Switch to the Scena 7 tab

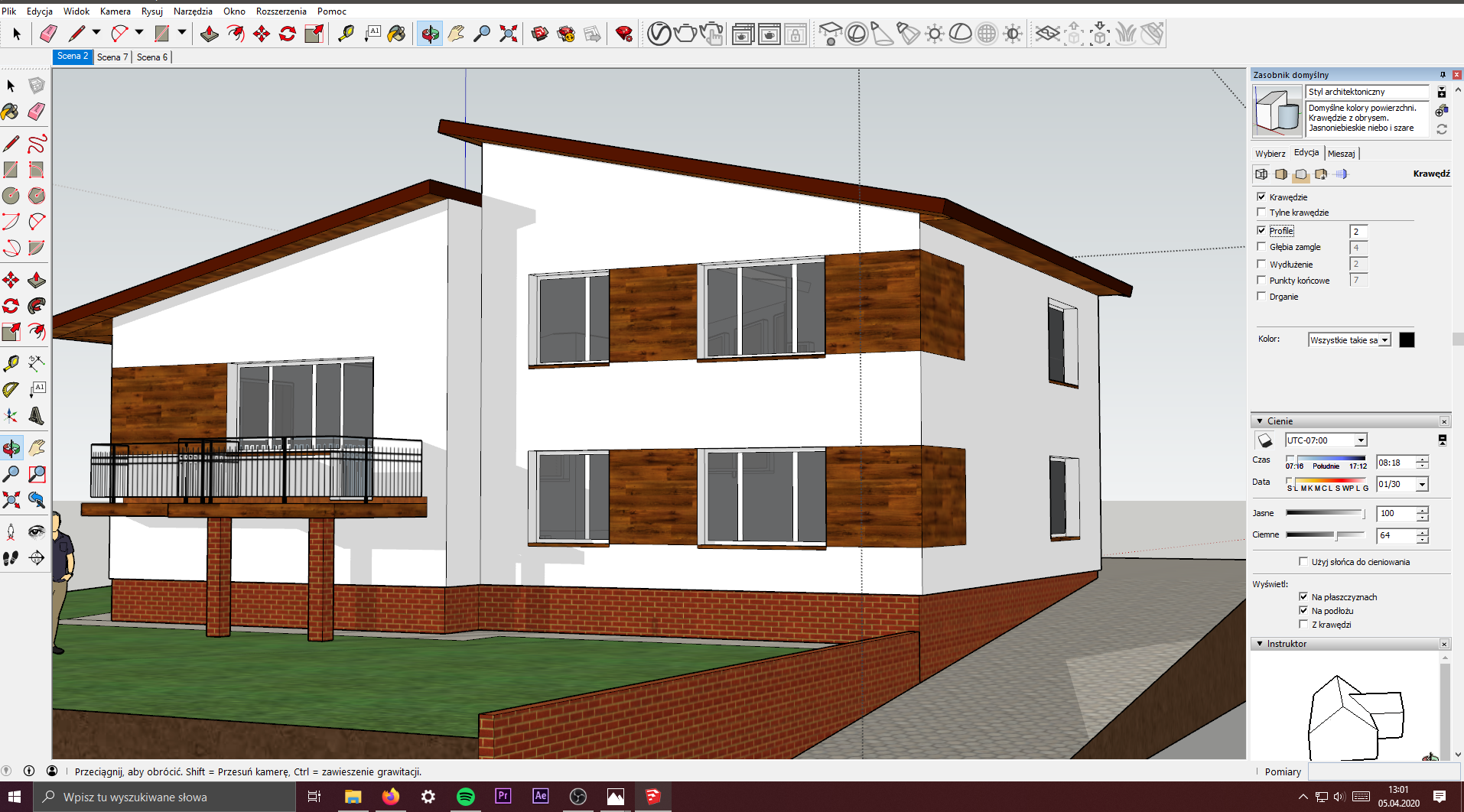click(x=112, y=57)
